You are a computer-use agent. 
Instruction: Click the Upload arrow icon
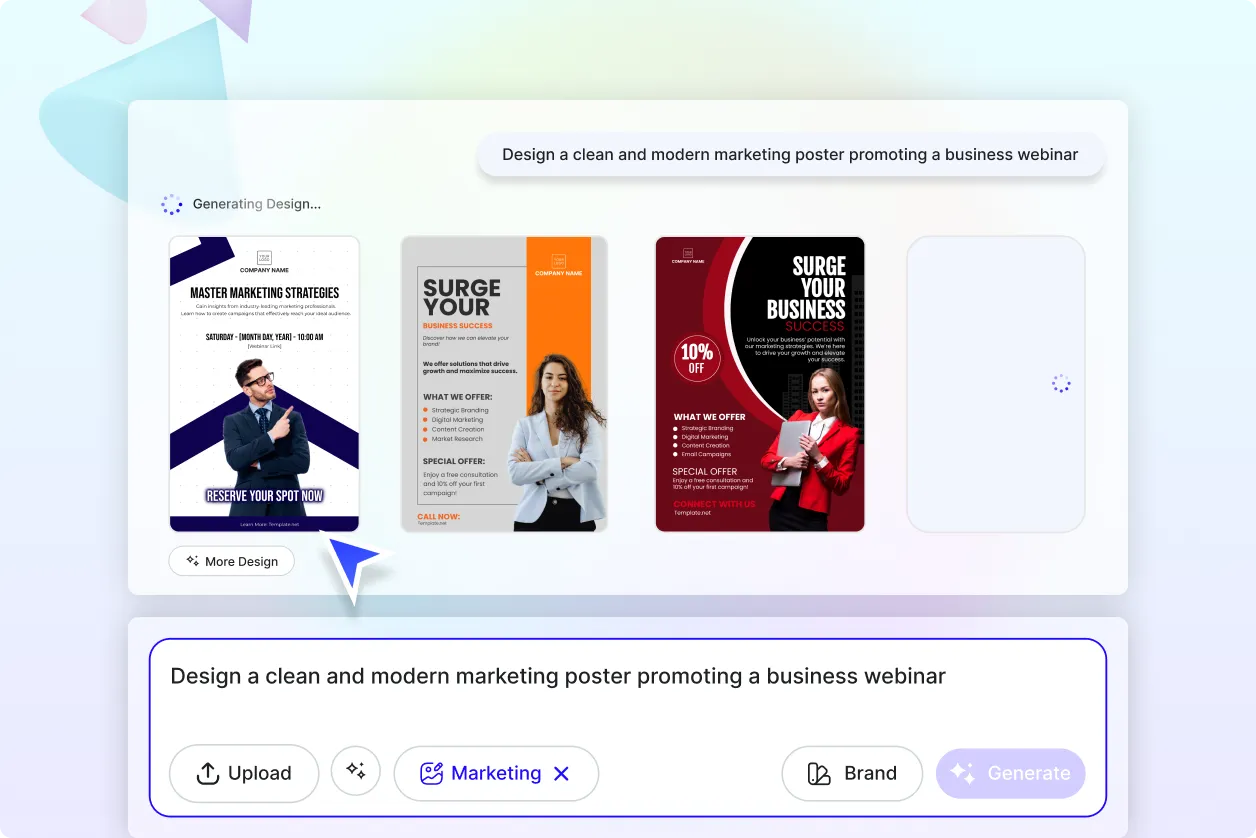[207, 773]
